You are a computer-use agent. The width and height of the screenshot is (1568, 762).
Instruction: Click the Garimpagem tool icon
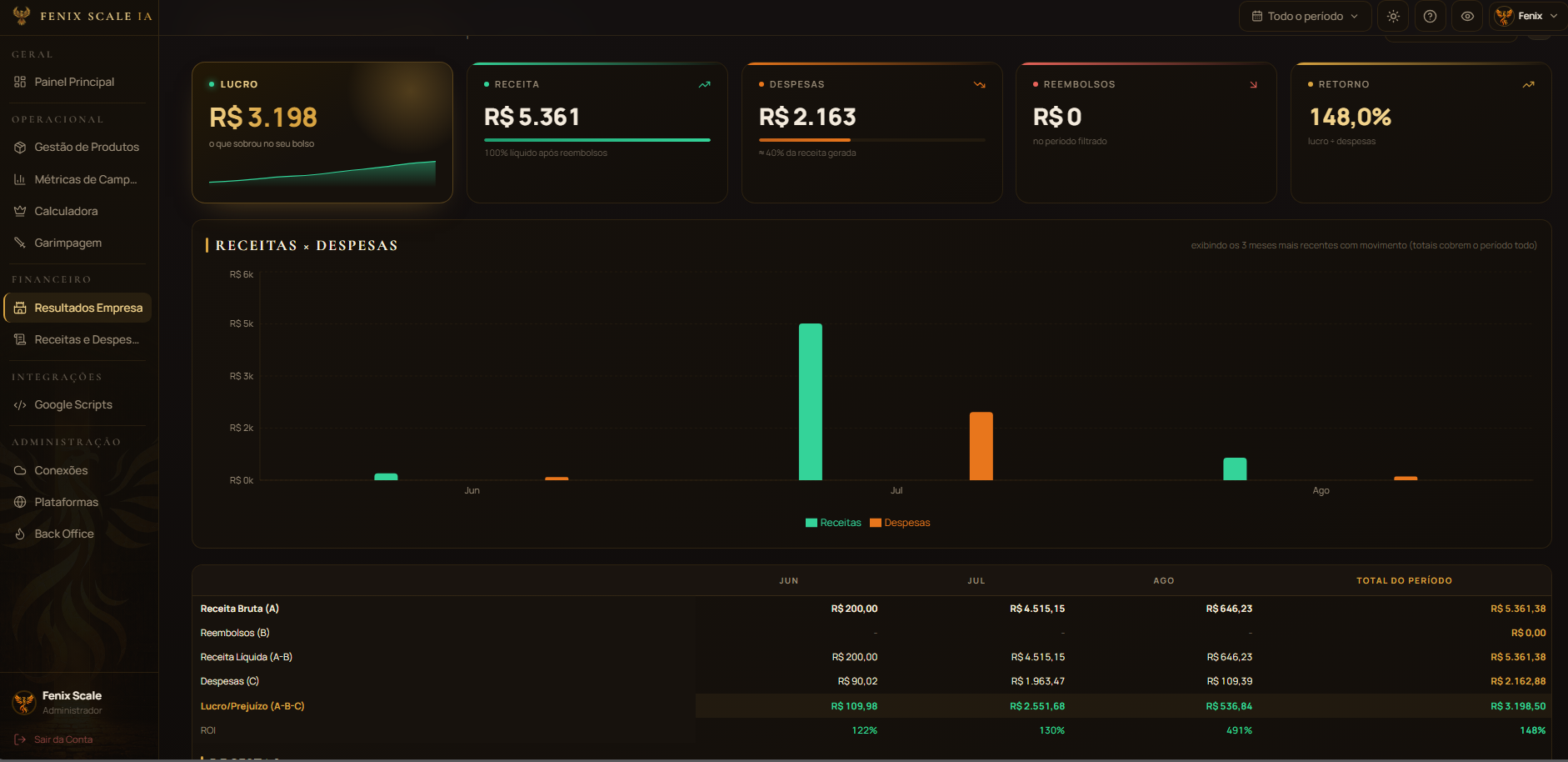20,243
